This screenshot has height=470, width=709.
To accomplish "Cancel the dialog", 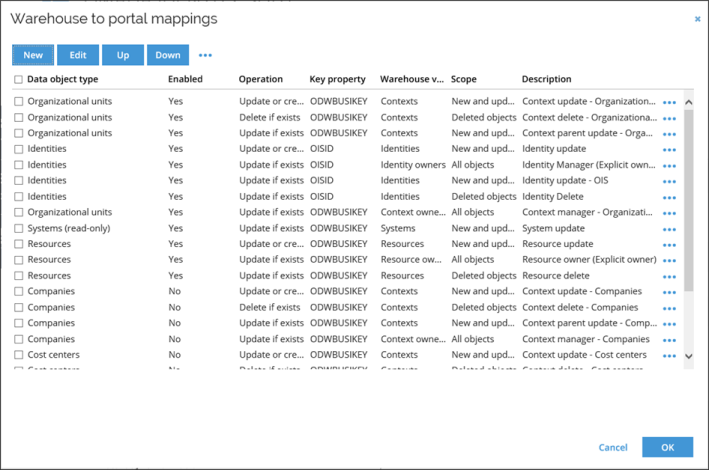I will point(613,447).
